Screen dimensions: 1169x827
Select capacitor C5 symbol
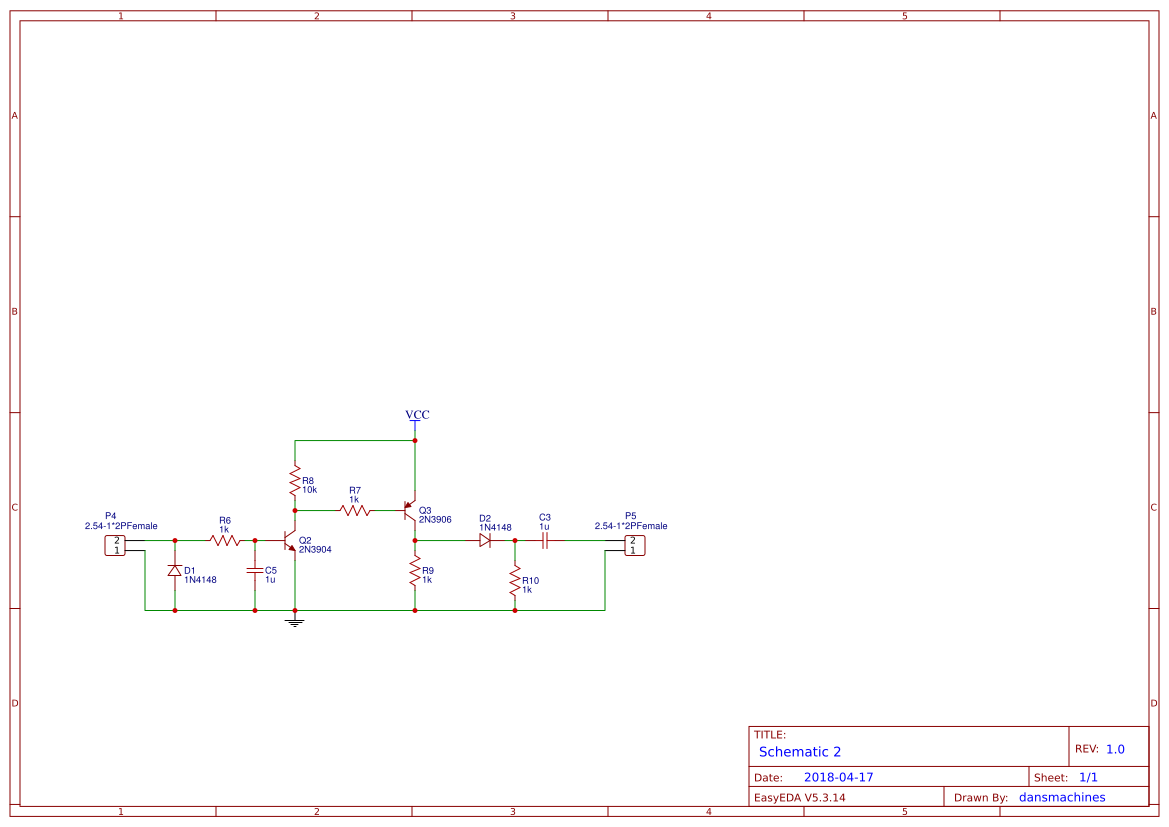[256, 571]
